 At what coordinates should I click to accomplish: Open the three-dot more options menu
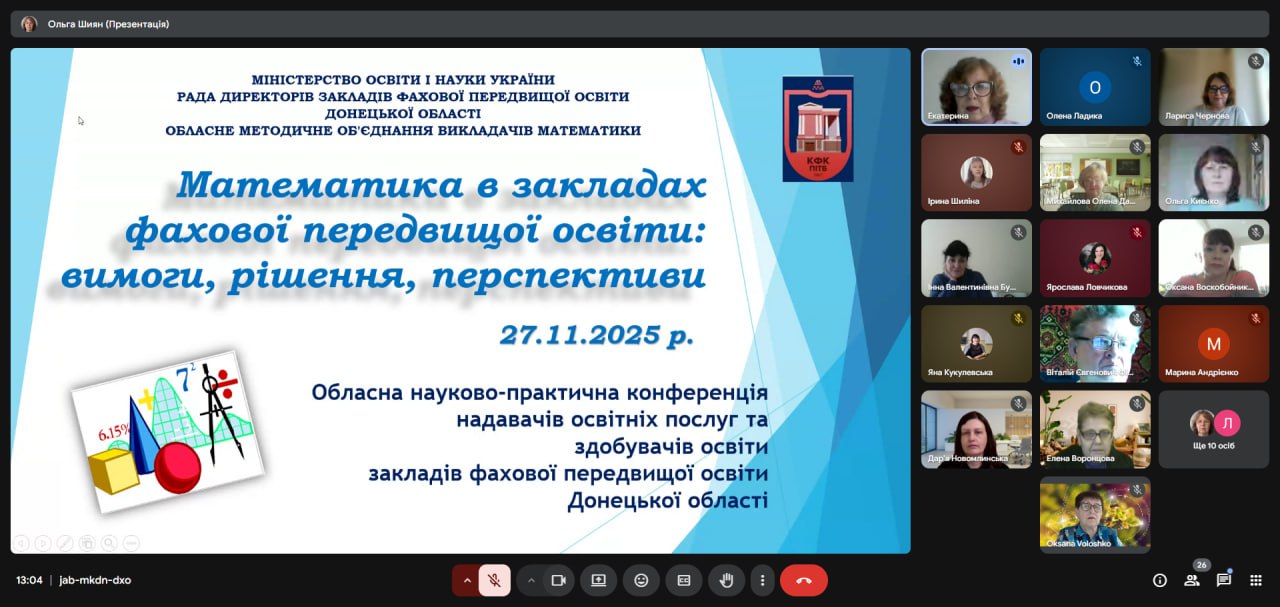tap(762, 580)
